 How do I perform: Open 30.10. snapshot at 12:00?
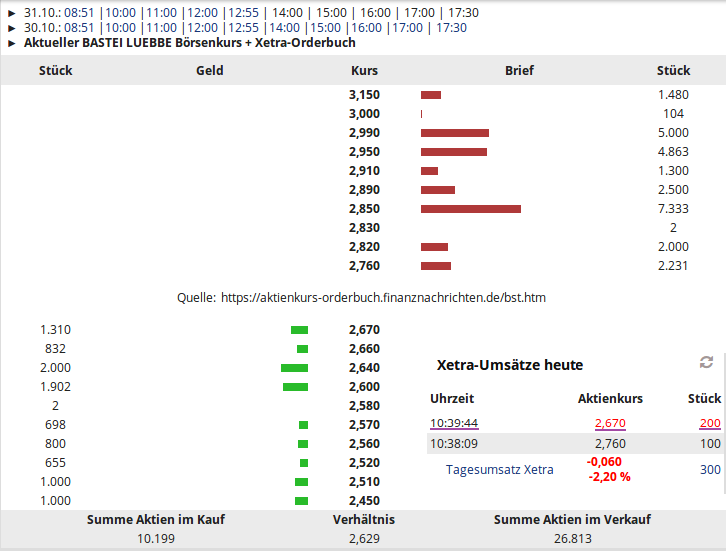coord(203,28)
